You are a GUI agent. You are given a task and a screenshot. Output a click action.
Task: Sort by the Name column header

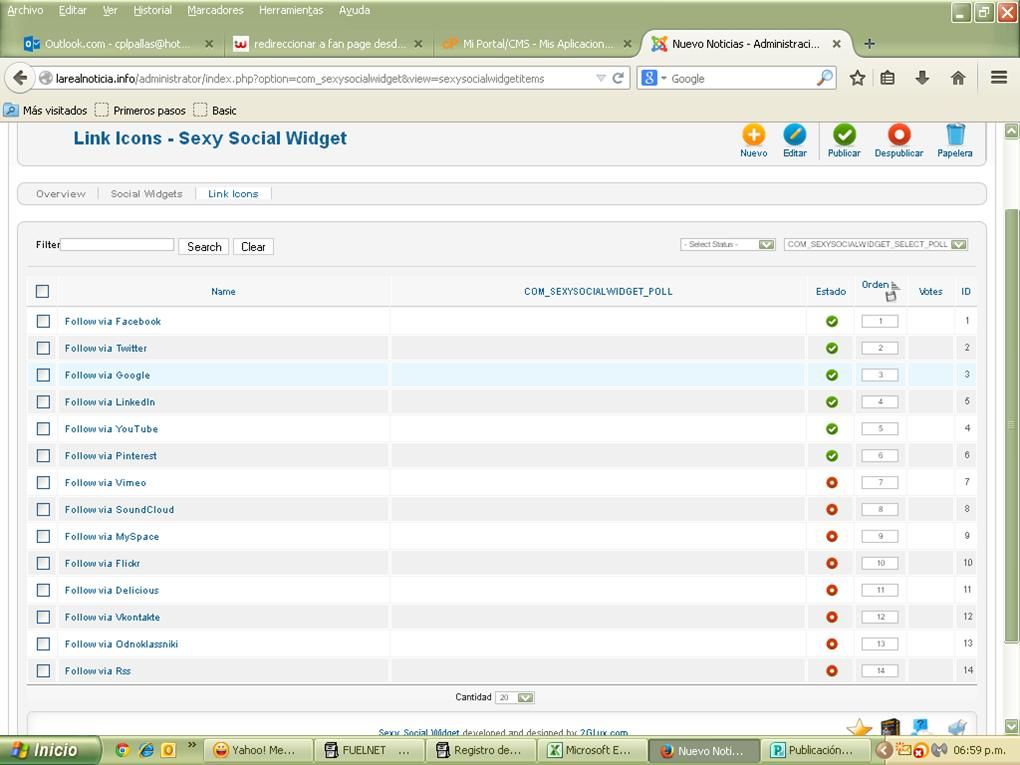223,291
